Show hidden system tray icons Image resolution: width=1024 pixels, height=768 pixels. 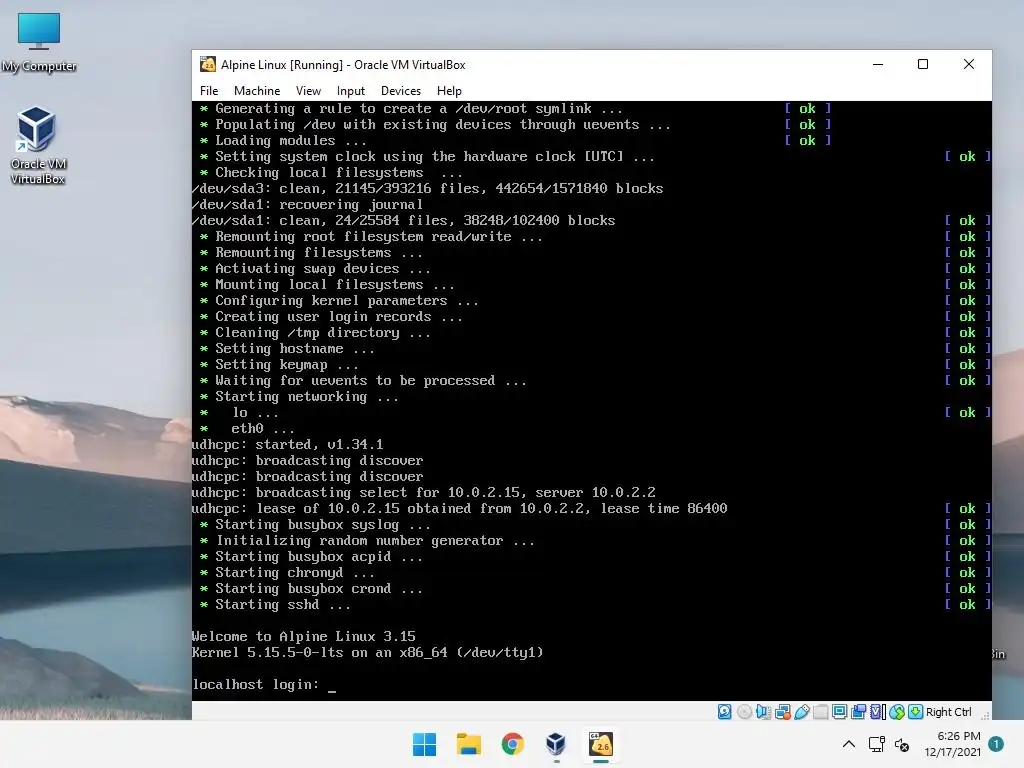[x=848, y=744]
